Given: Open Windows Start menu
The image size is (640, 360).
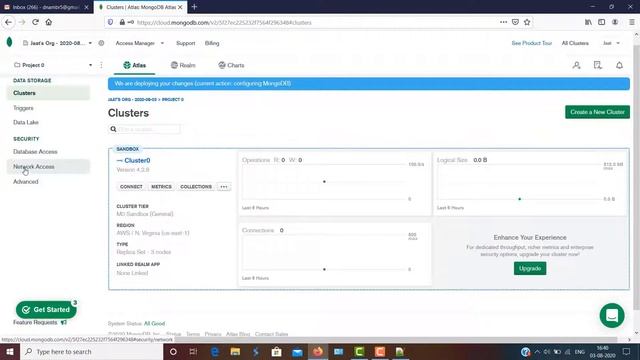Looking at the screenshot, I should [10, 351].
